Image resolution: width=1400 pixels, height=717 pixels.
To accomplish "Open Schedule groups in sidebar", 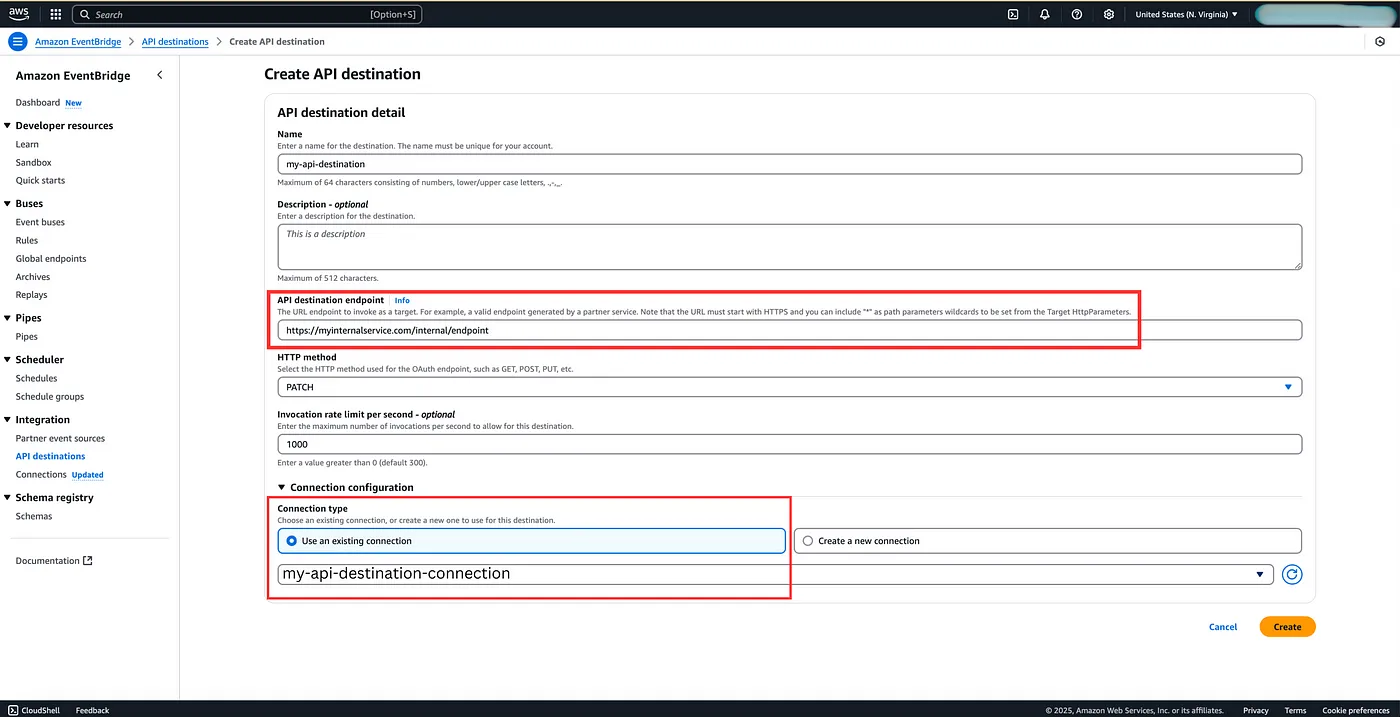I will (50, 397).
